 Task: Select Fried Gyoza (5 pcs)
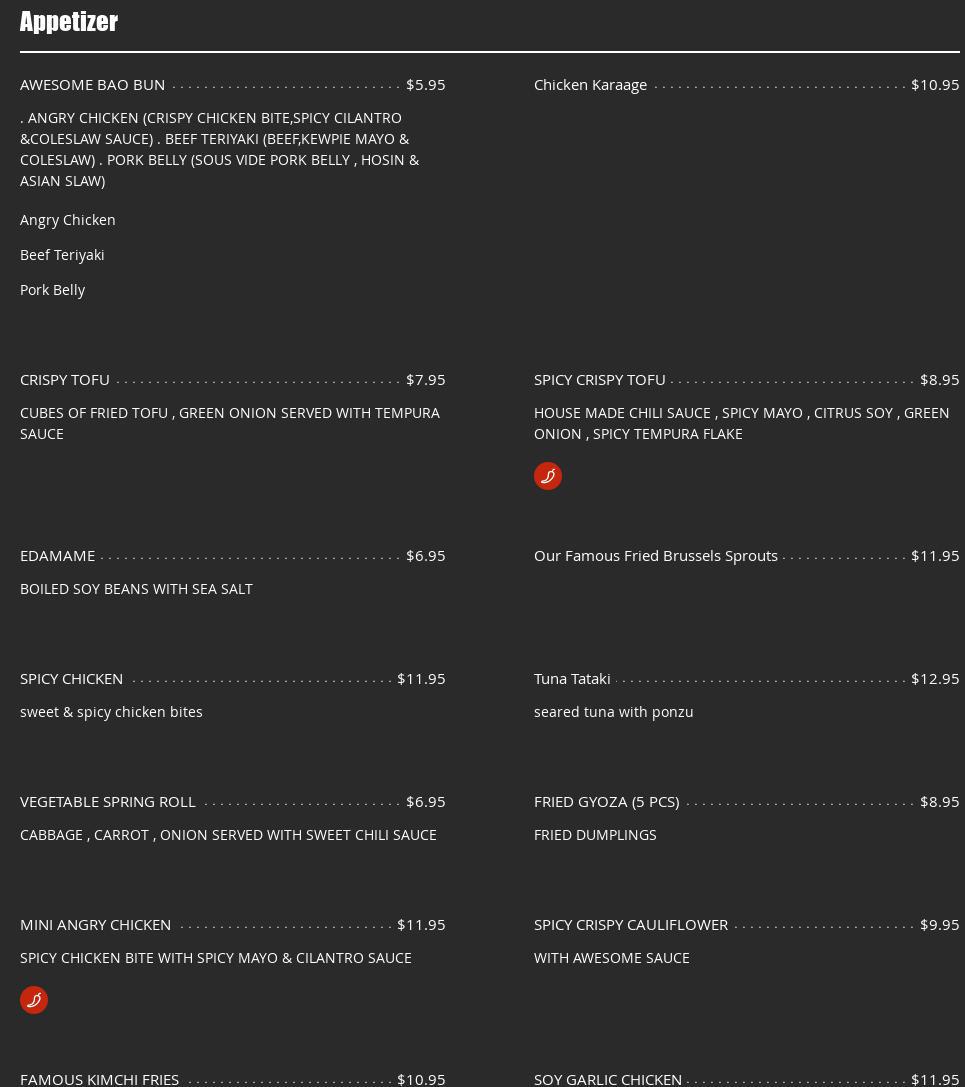606,802
